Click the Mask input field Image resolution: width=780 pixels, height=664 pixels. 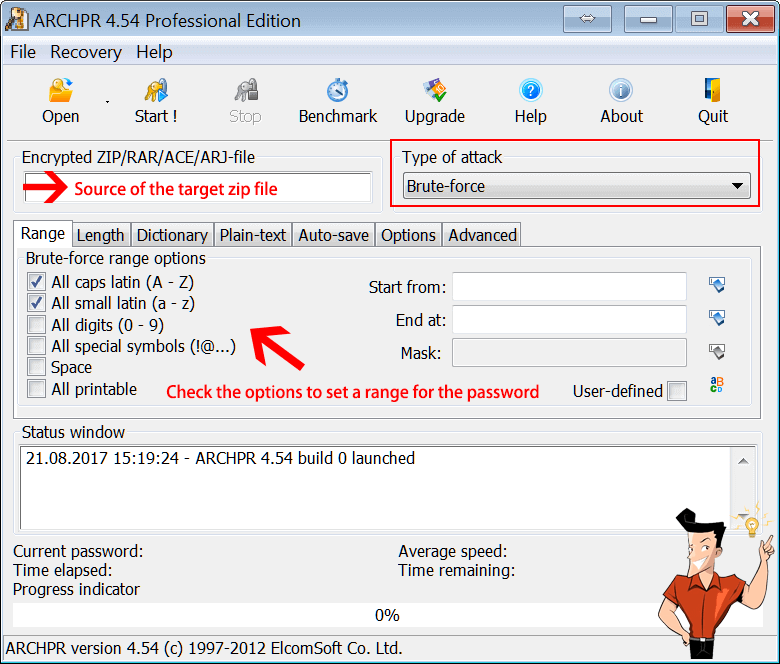coord(570,353)
